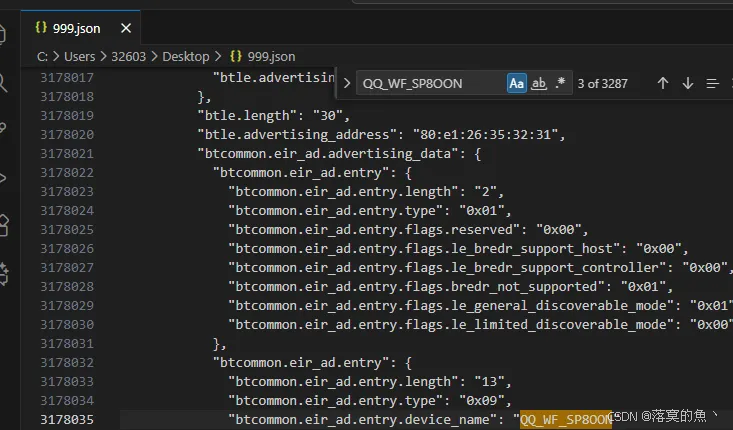Toggle Match Case in find widget
The image size is (733, 430).
point(517,83)
